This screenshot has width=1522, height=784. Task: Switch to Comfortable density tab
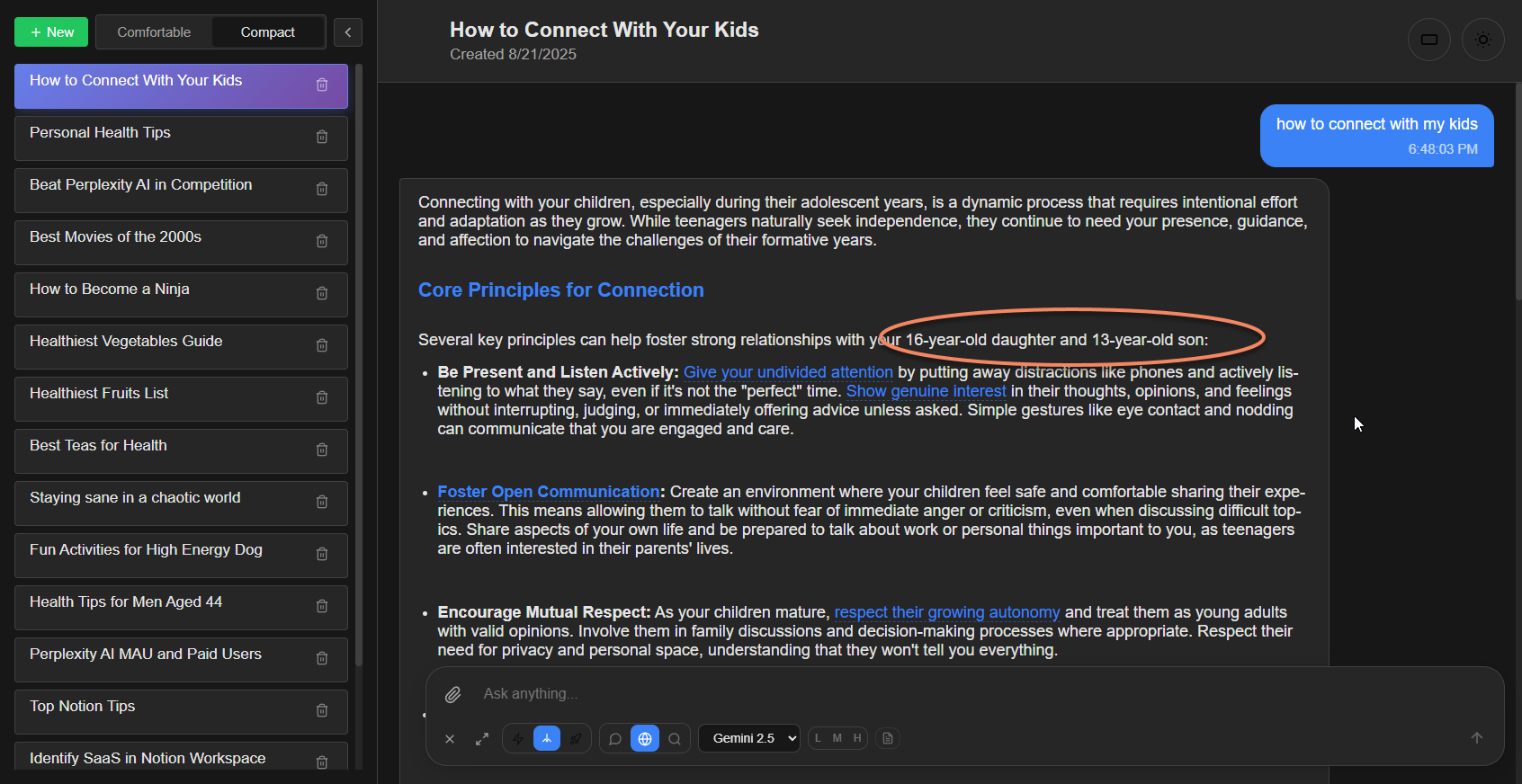(154, 32)
